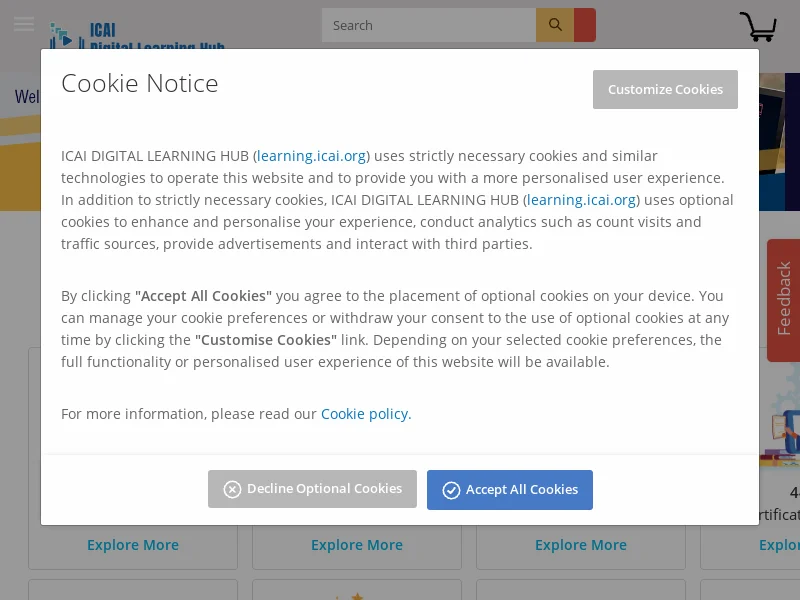Click the red button beside the search button
Image resolution: width=800 pixels, height=600 pixels.
point(585,25)
